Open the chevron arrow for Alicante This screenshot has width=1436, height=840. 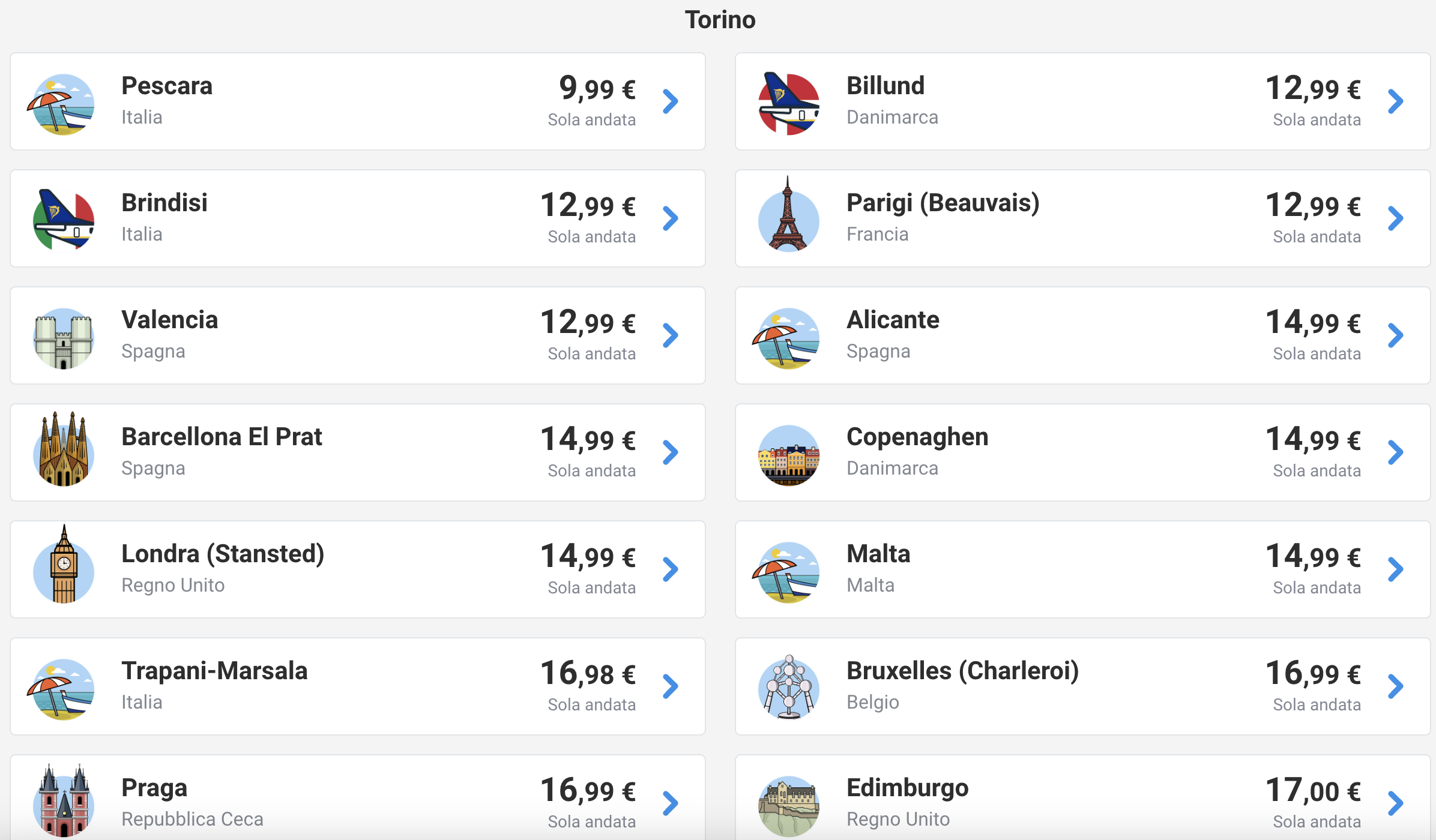pyautogui.click(x=1396, y=335)
